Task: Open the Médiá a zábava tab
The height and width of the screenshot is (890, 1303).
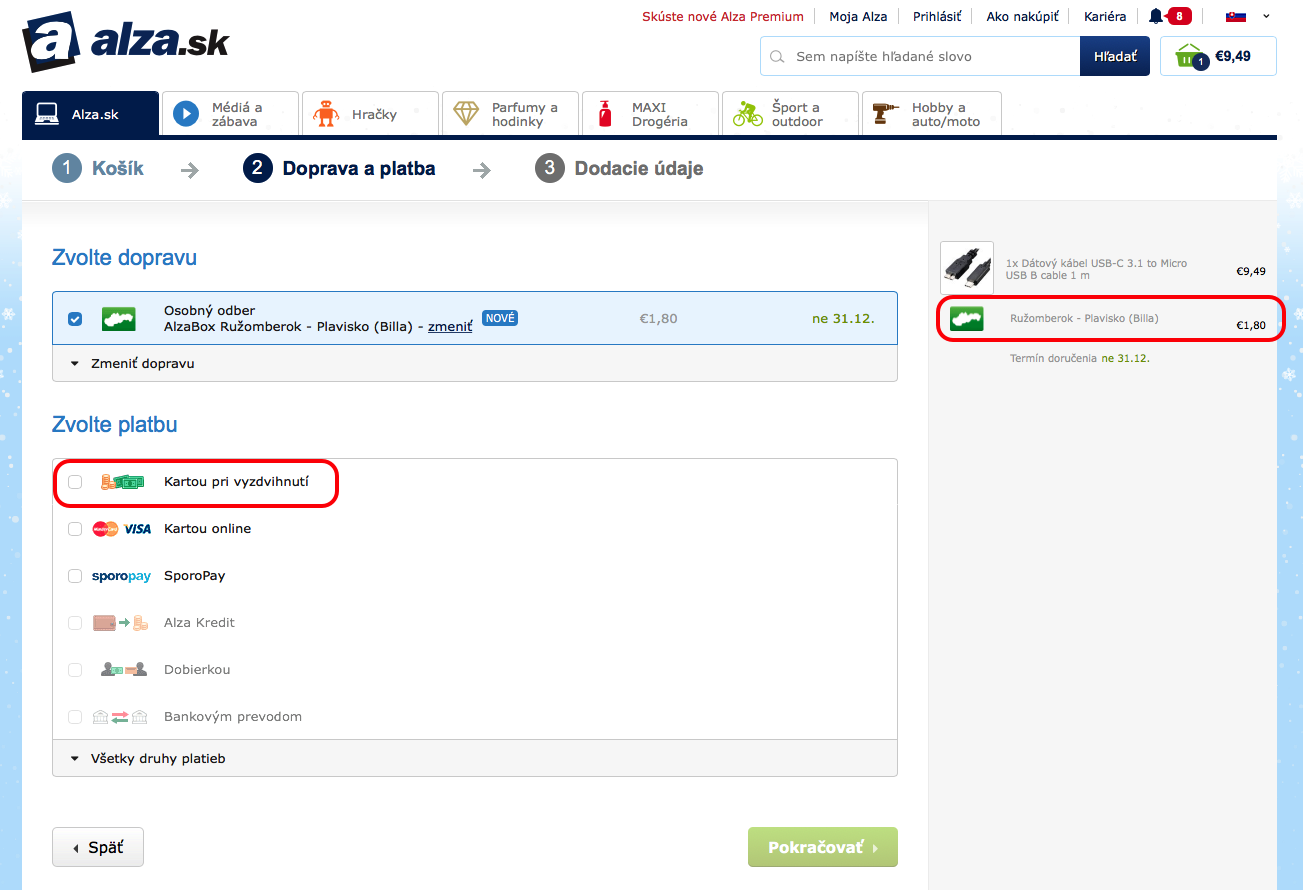Action: pyautogui.click(x=230, y=114)
